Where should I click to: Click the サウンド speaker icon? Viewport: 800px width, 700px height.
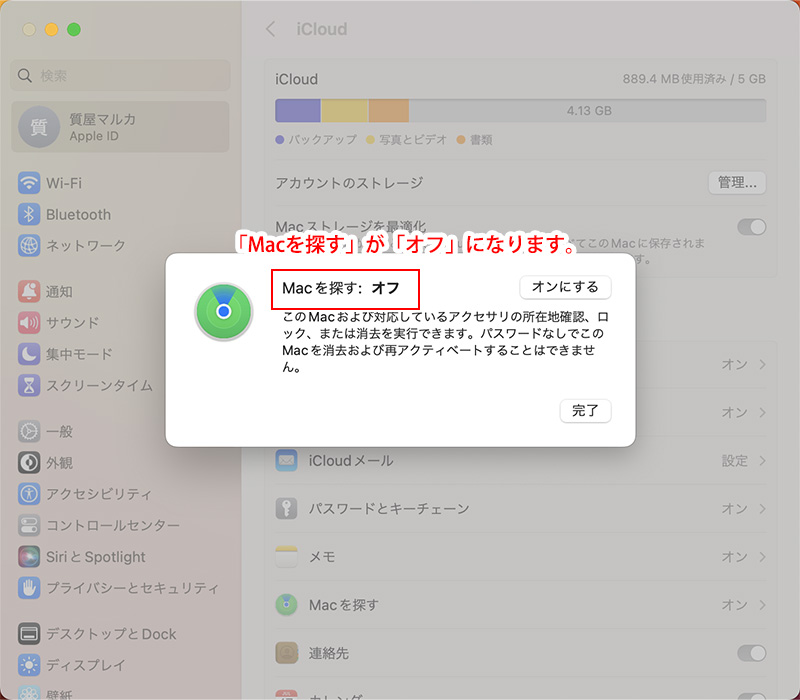pyautogui.click(x=29, y=323)
